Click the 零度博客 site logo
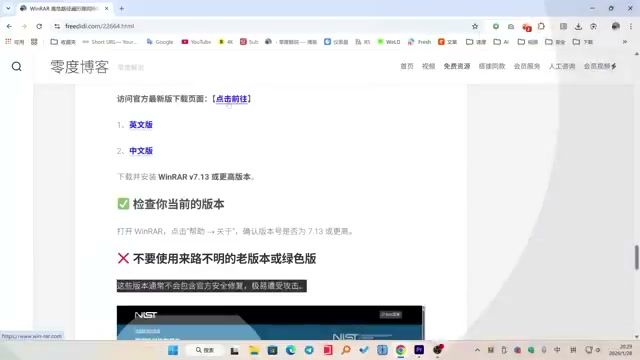 pyautogui.click(x=80, y=67)
